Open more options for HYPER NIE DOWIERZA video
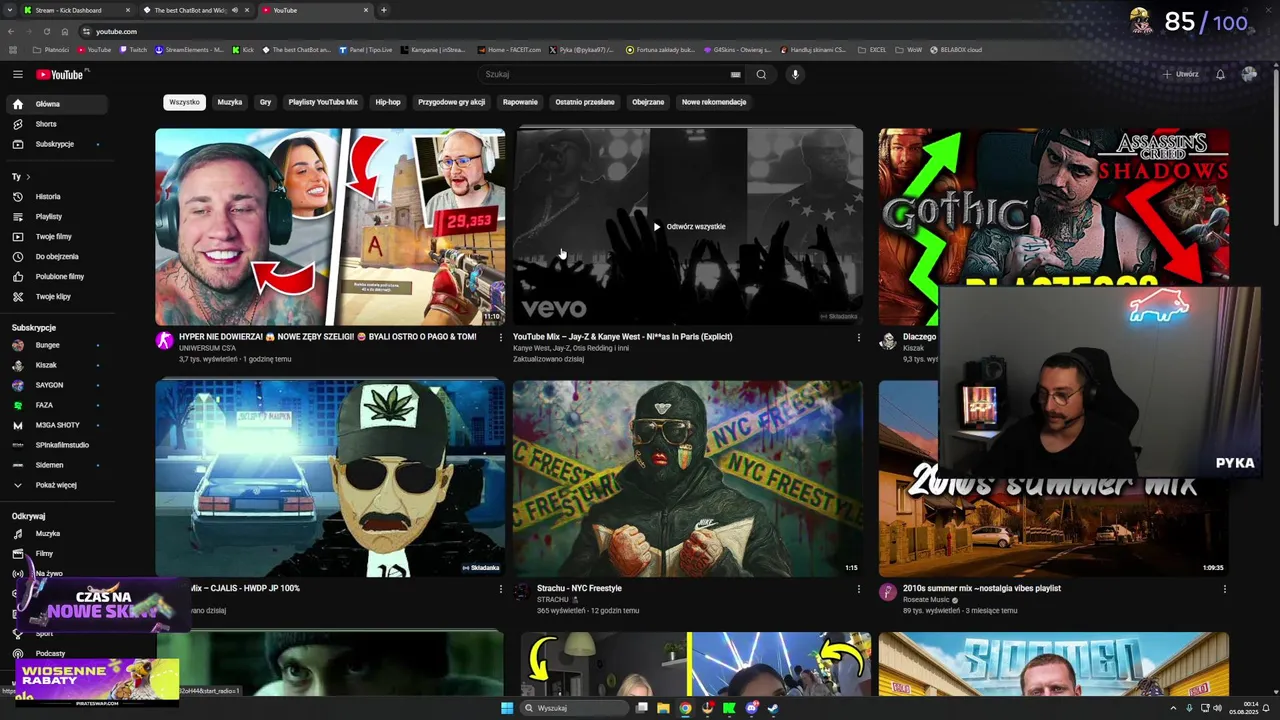This screenshot has height=720, width=1280. 501,337
